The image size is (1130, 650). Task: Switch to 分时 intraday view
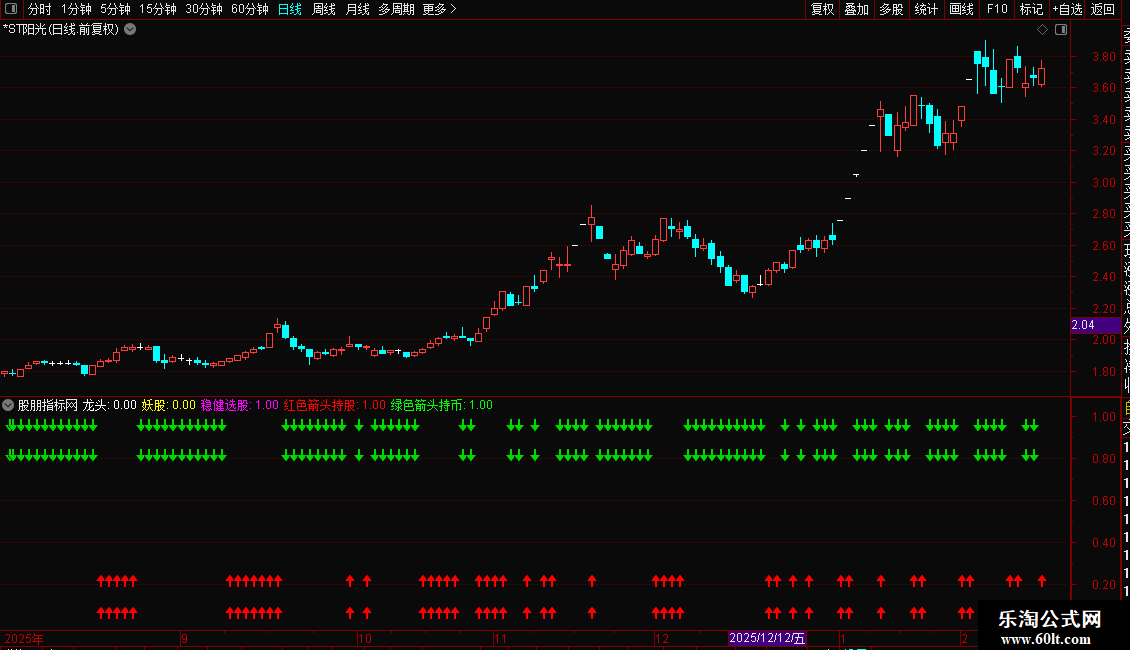tap(40, 9)
